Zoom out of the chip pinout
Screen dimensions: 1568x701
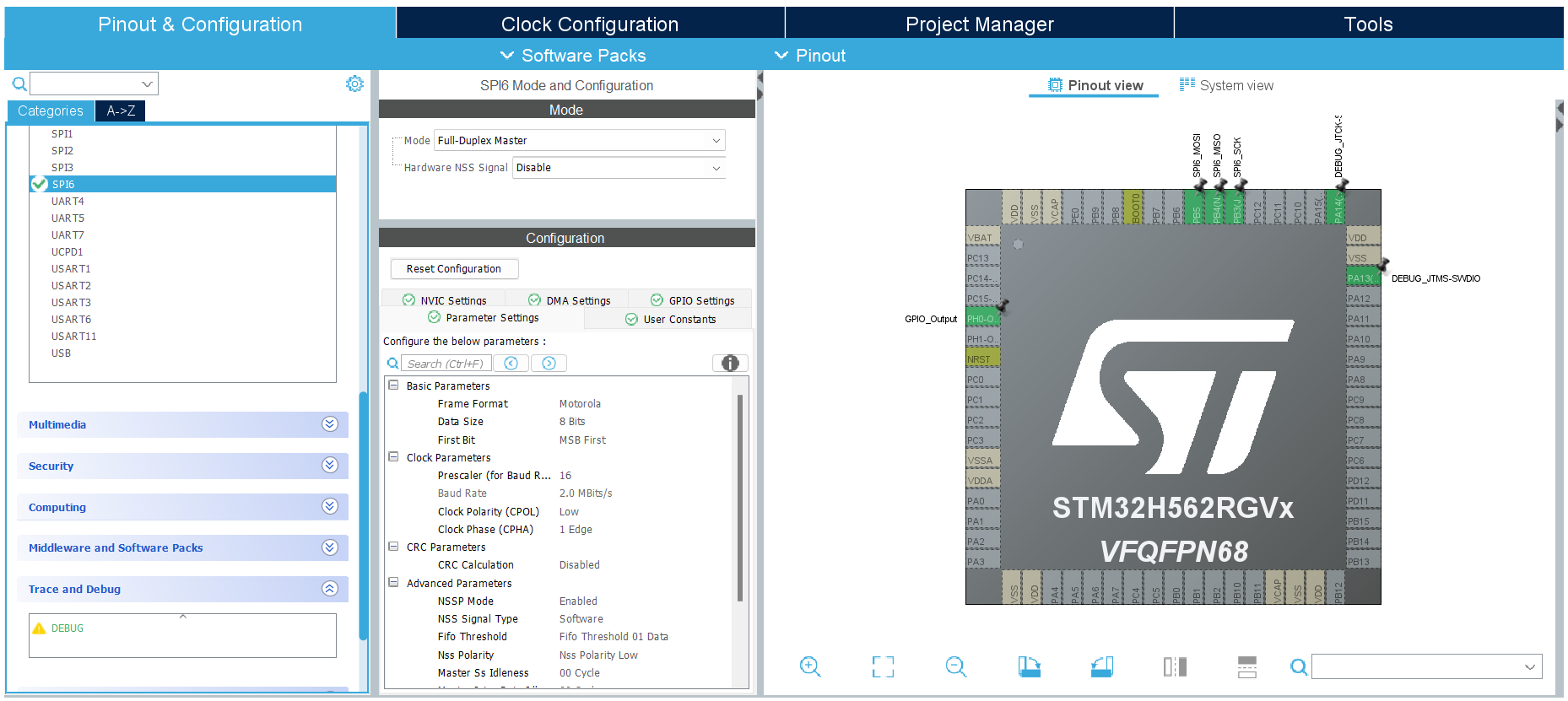coord(955,666)
